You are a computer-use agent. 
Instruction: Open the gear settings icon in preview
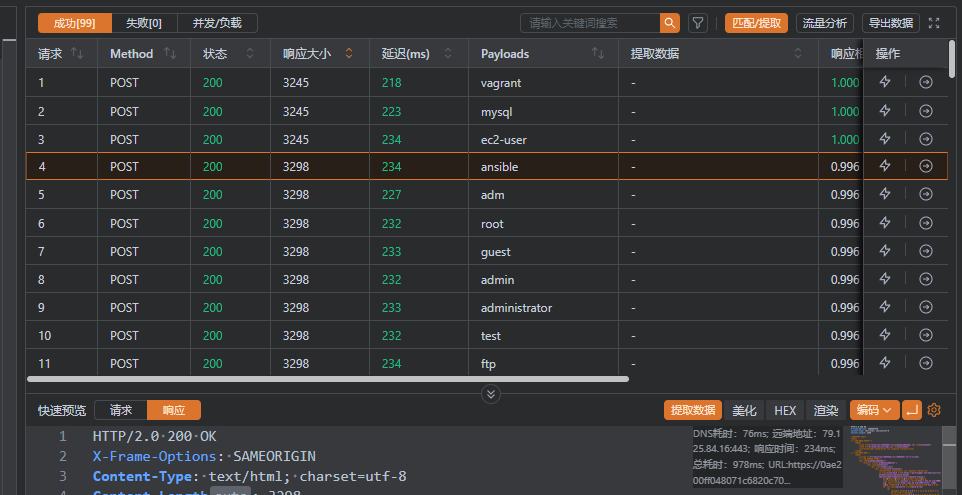934,410
